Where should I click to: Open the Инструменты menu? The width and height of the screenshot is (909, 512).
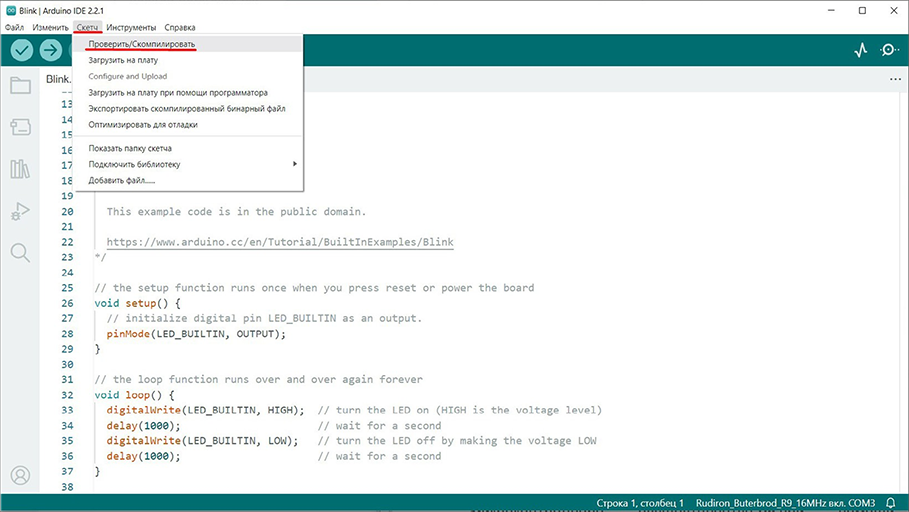131,27
